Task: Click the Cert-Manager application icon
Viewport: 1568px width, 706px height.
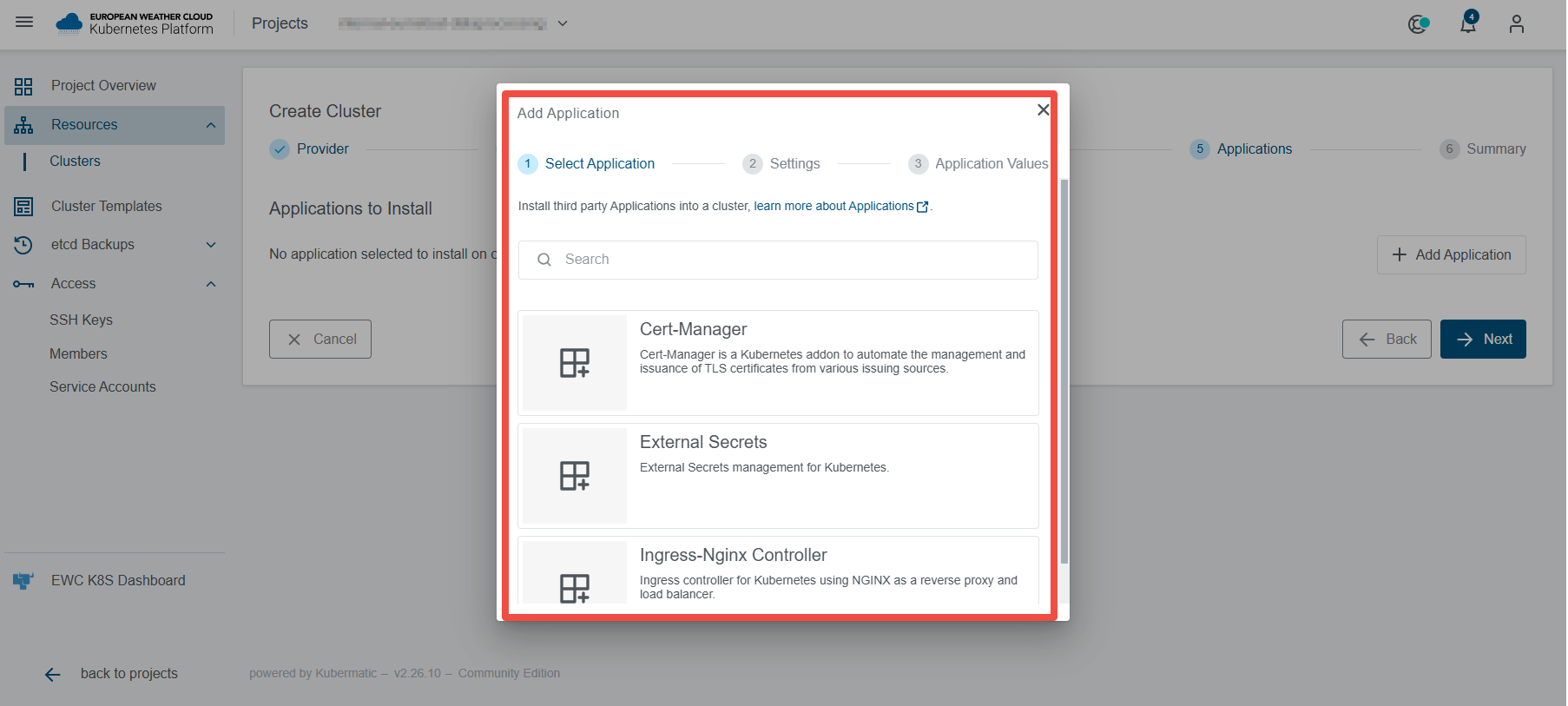Action: click(575, 363)
